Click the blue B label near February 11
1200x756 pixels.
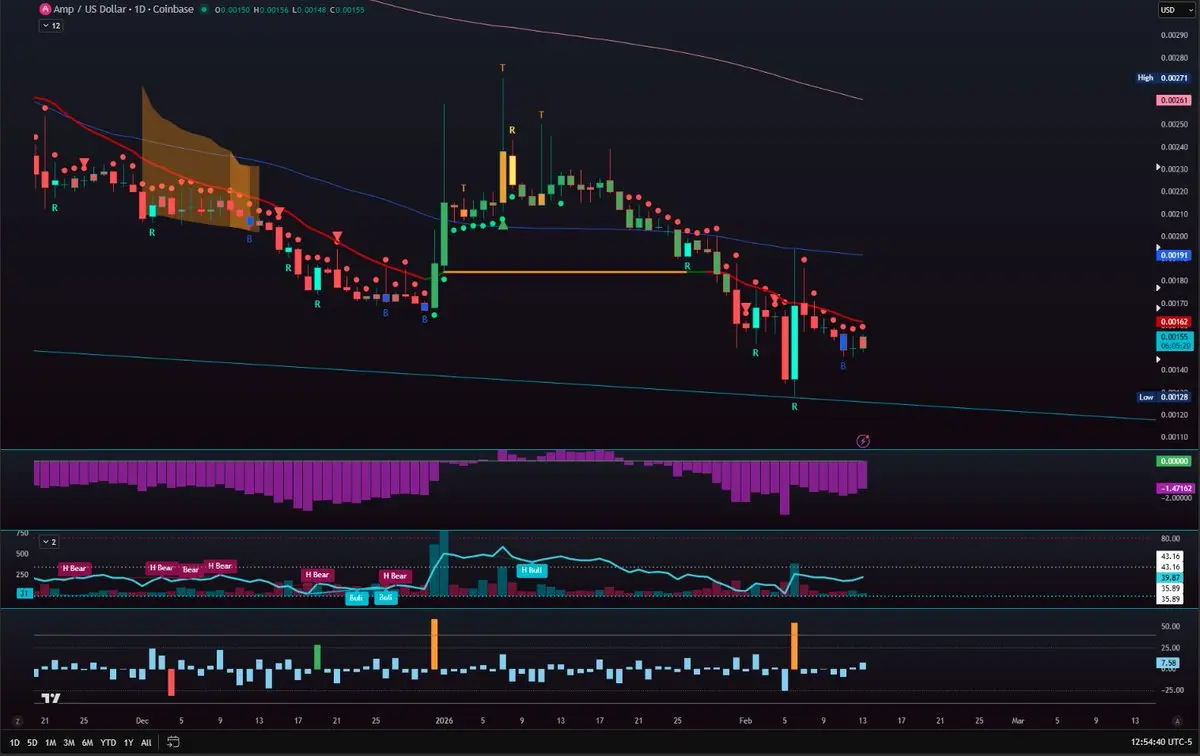(843, 366)
